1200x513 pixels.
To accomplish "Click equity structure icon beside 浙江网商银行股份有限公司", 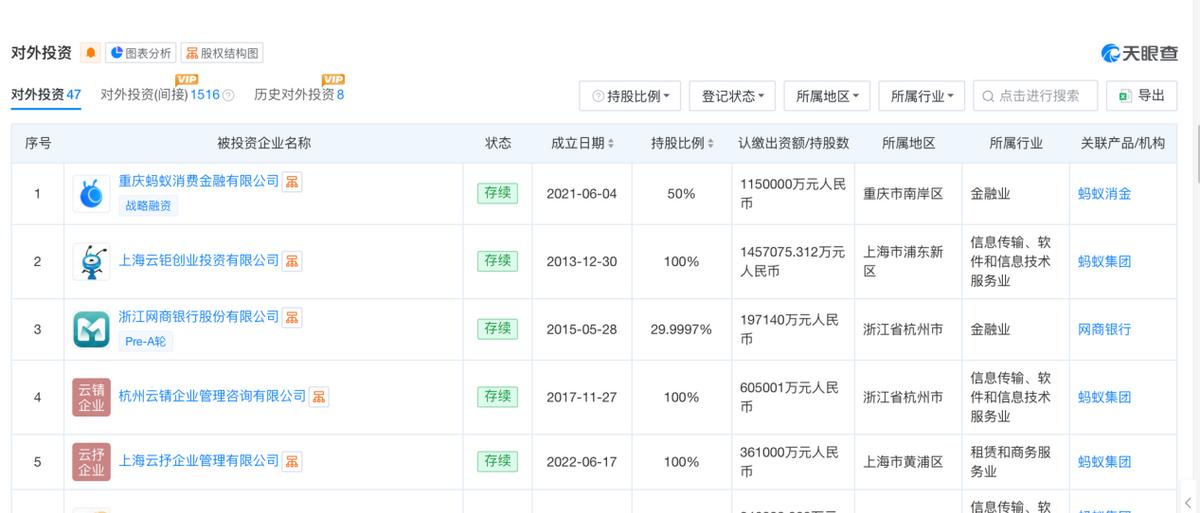I will tap(292, 317).
